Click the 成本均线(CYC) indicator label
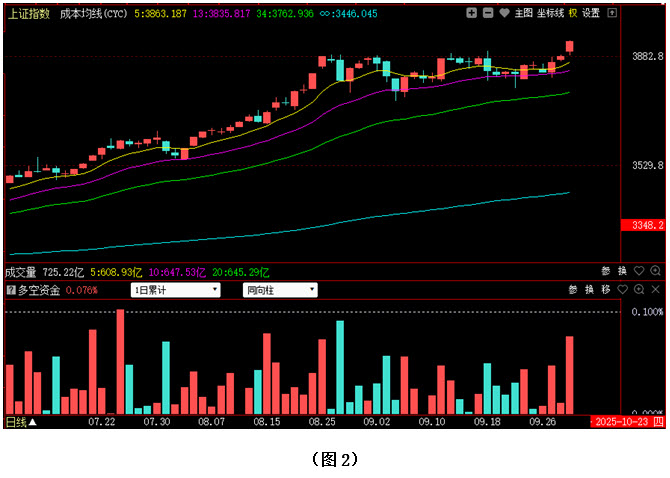The image size is (670, 478). pos(94,14)
